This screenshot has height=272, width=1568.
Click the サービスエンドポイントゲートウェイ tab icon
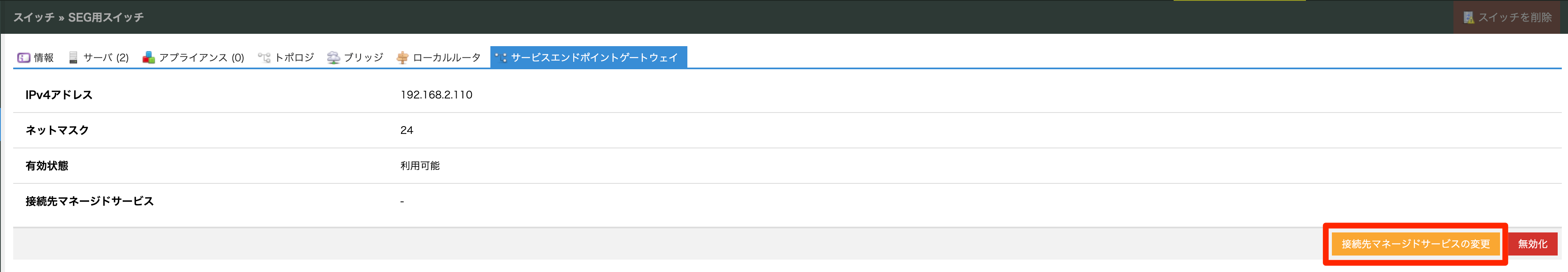502,57
